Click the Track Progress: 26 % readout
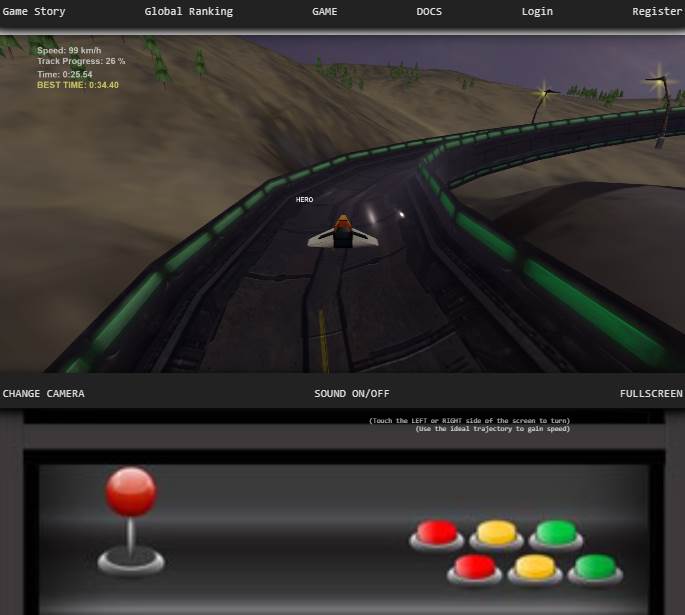 tap(81, 61)
